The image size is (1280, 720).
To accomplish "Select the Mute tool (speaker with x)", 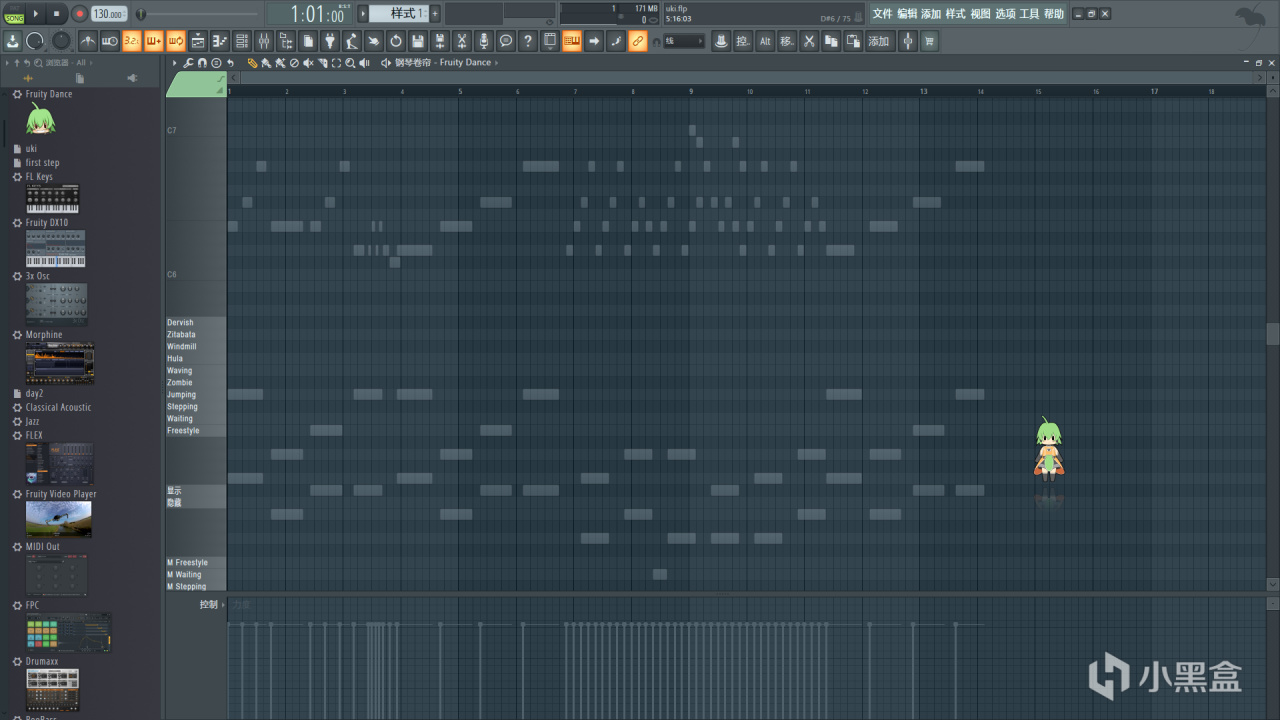I will [x=308, y=63].
